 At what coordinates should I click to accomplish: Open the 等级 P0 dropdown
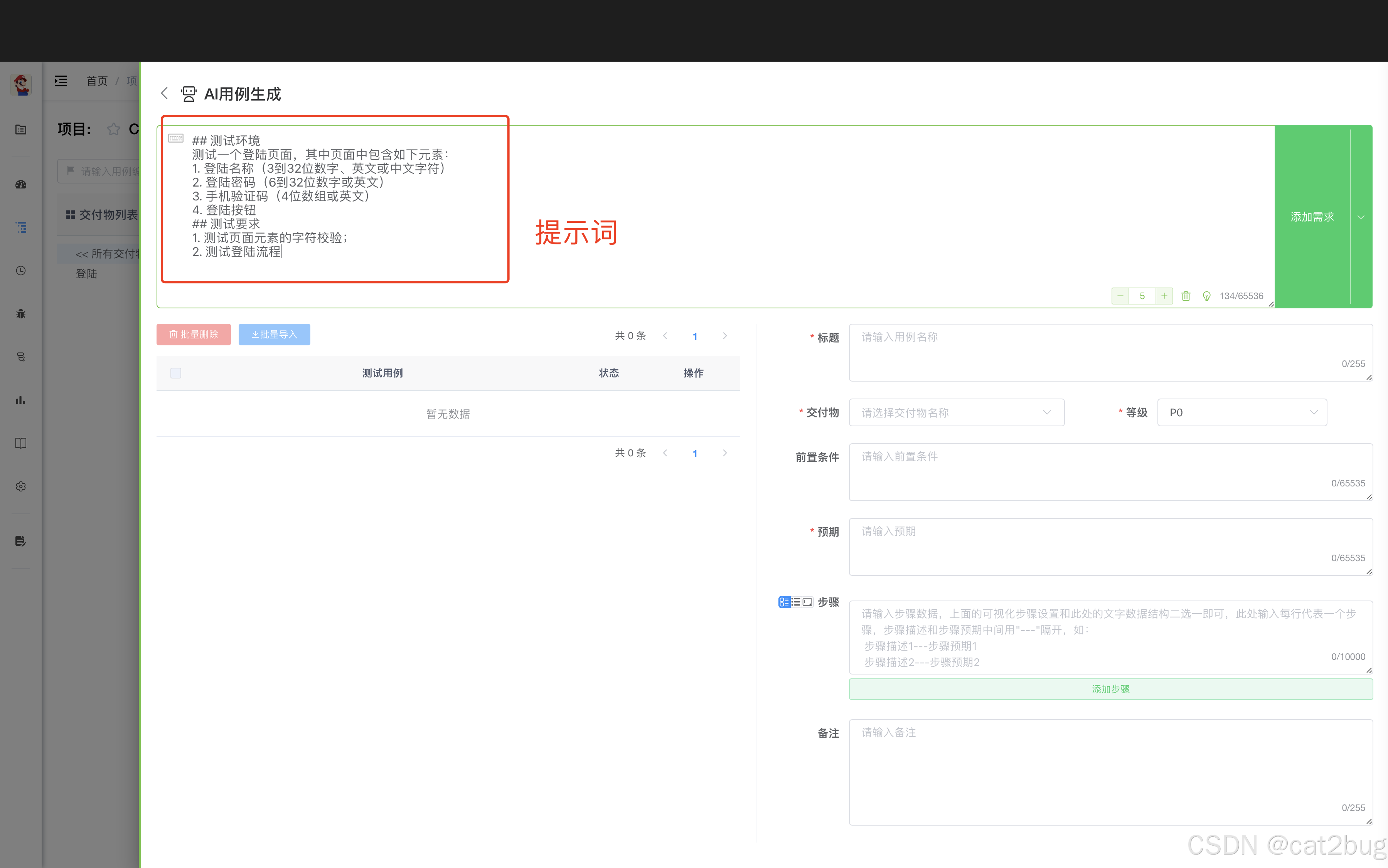(x=1241, y=412)
